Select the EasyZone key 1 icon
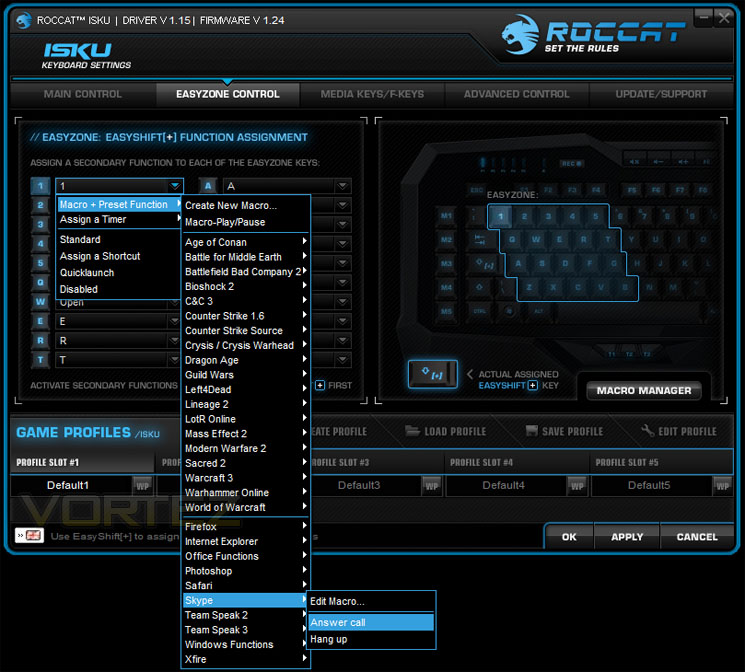 (40, 186)
